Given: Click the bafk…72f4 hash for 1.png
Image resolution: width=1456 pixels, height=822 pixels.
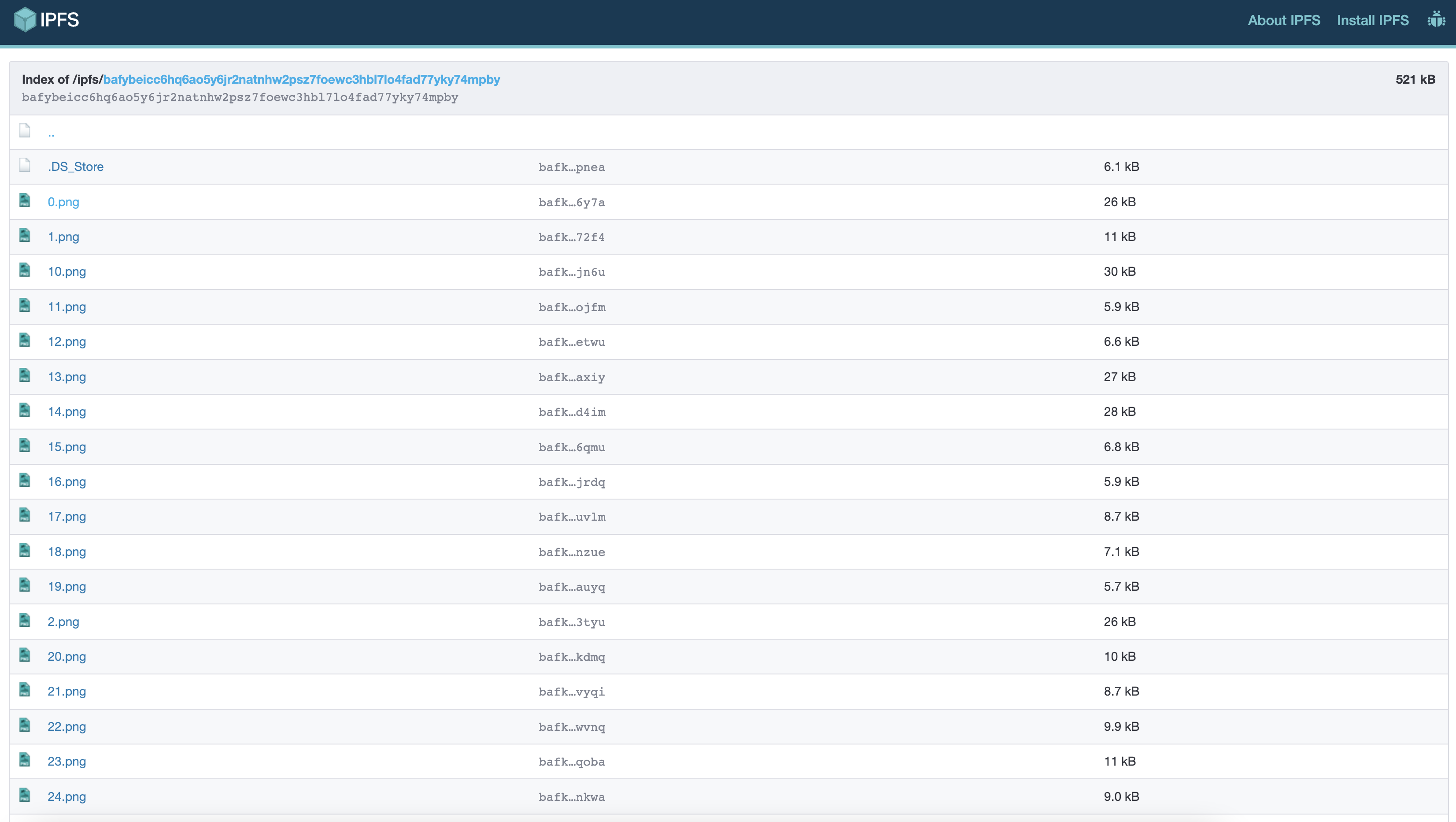Looking at the screenshot, I should pos(572,237).
